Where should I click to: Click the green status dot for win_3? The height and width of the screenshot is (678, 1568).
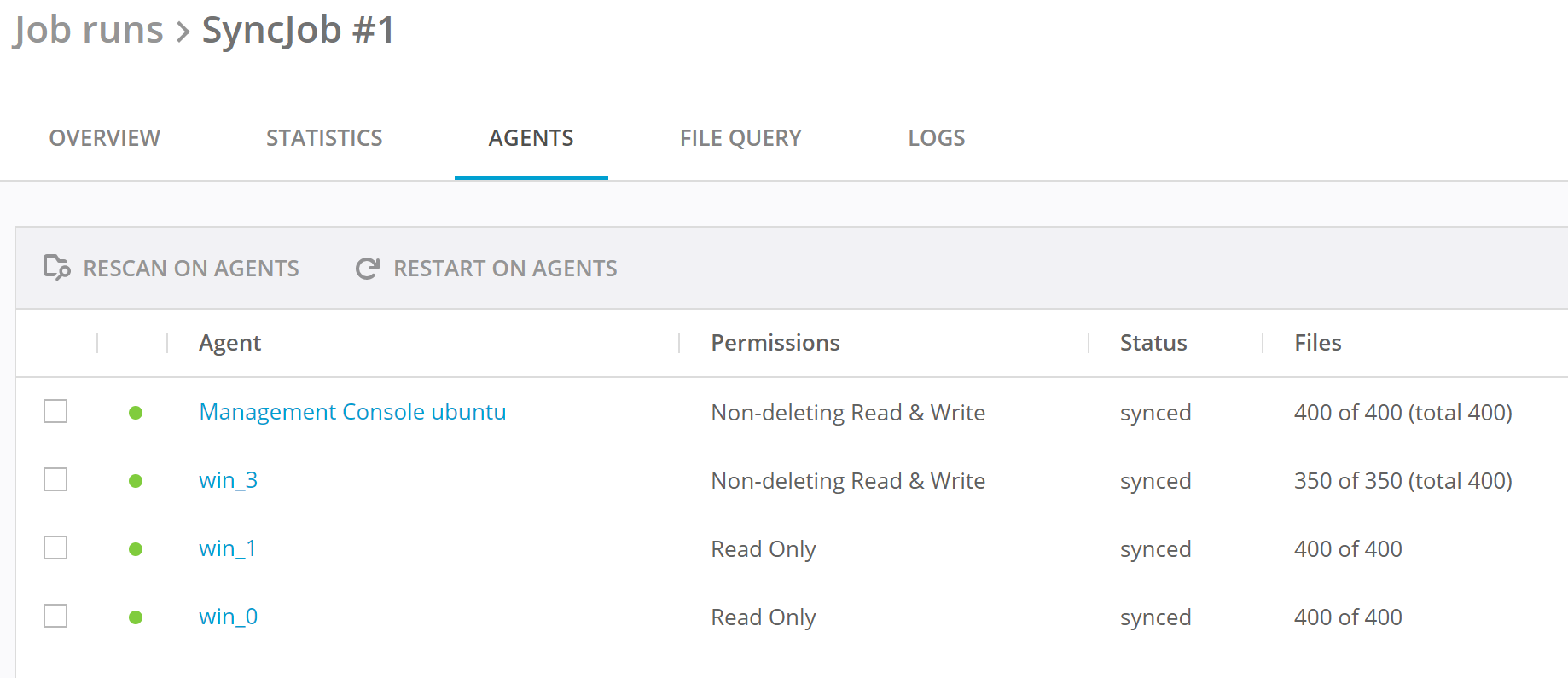136,481
